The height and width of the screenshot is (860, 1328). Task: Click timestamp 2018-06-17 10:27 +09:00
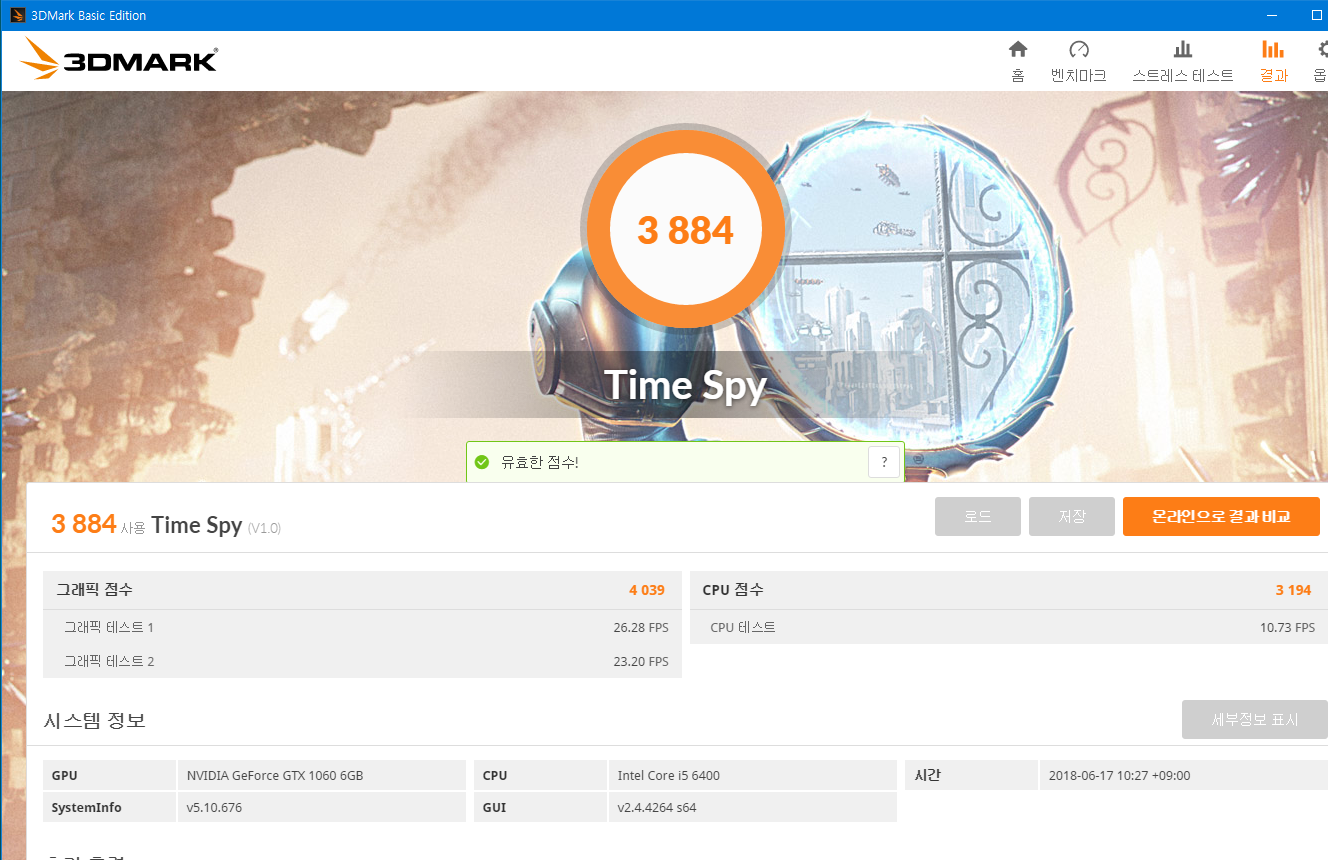click(1119, 776)
